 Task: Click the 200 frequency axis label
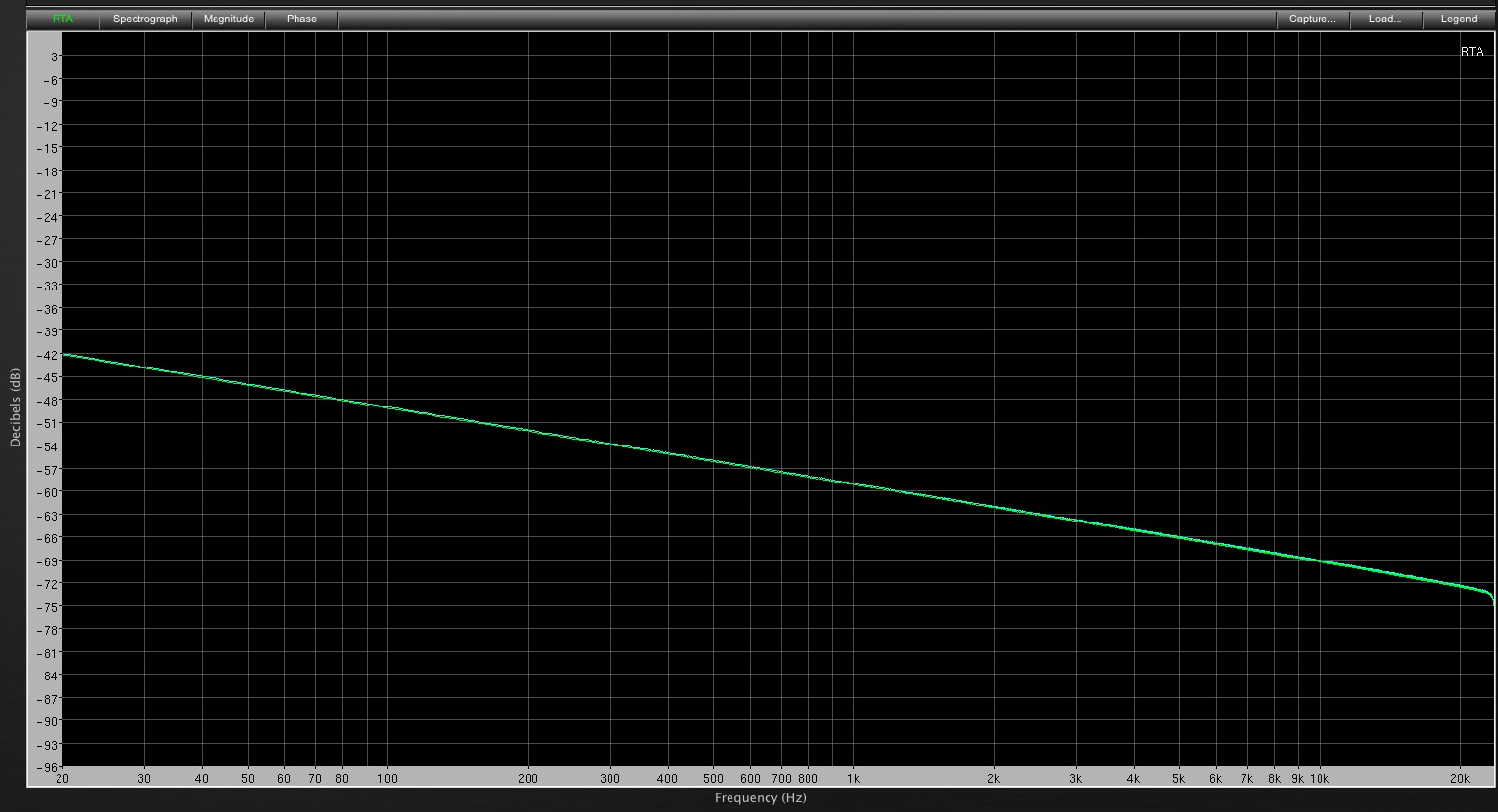pos(528,779)
